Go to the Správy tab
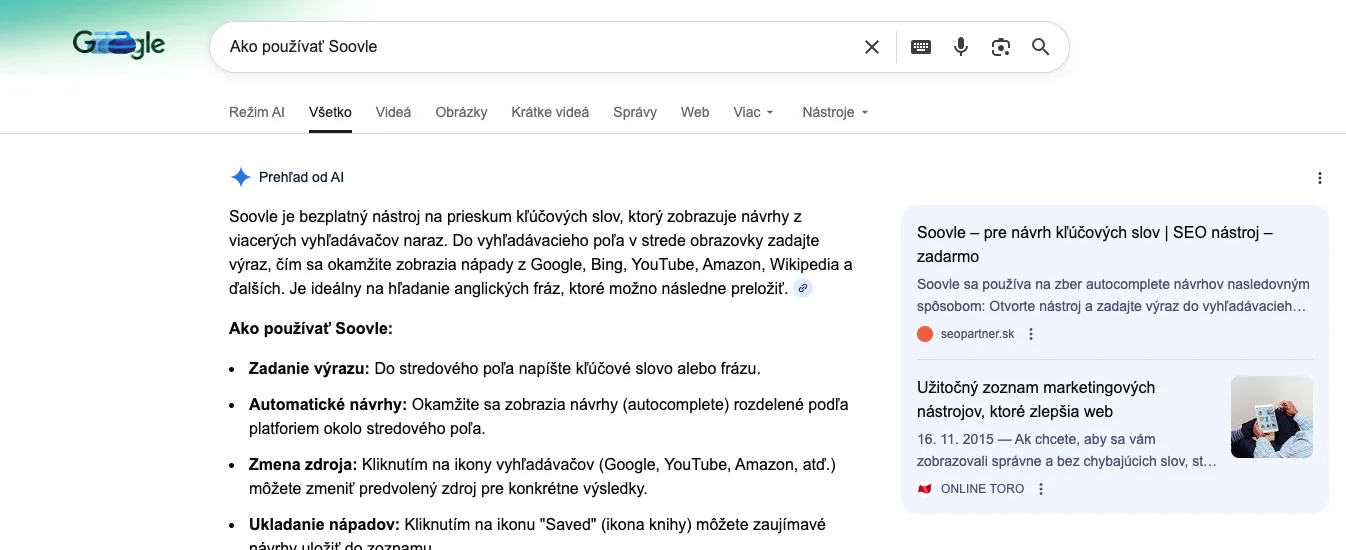This screenshot has height=550, width=1346. [635, 112]
